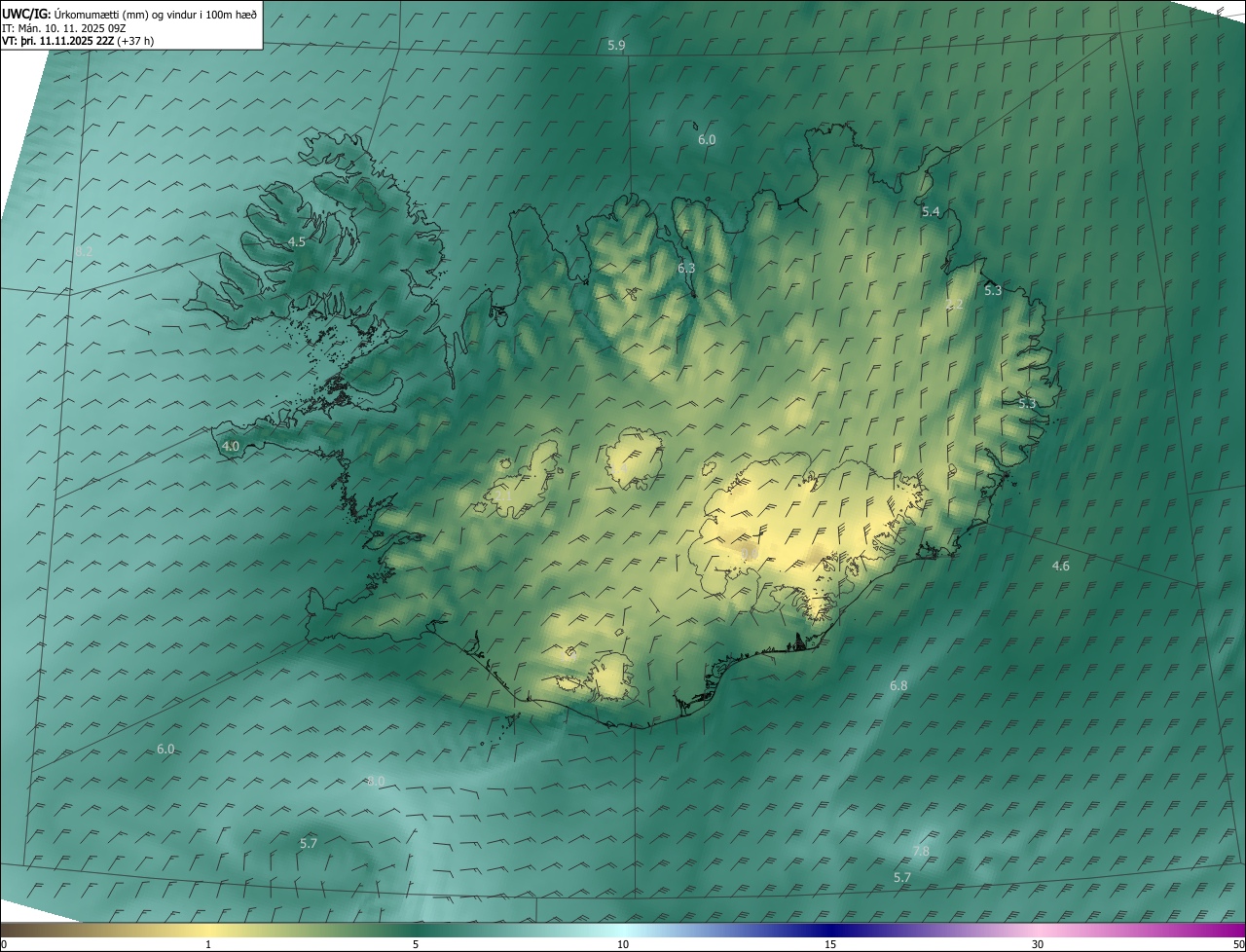The image size is (1246, 952).
Task: Click the 5.7 value just below the 7.8 label
Action: pyautogui.click(x=902, y=877)
